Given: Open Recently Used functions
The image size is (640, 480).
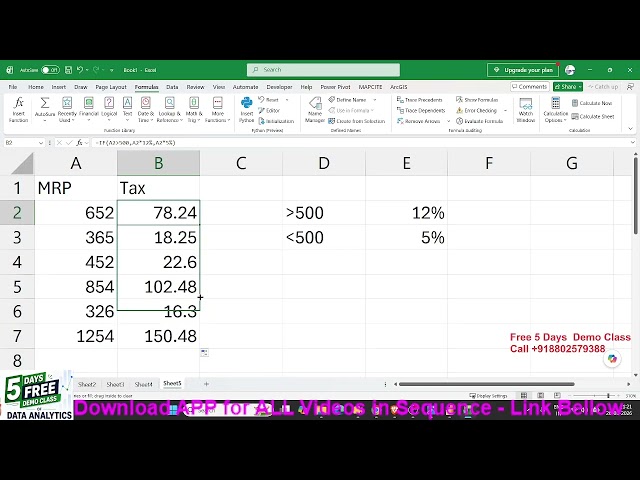Looking at the screenshot, I should coord(67,109).
